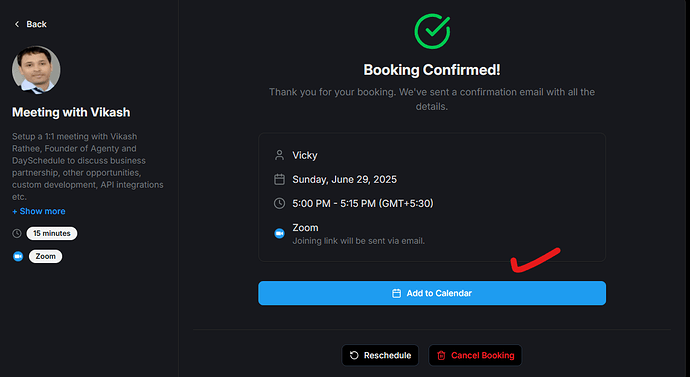
Task: Select the Zoom location pill in sidebar
Action: point(45,256)
